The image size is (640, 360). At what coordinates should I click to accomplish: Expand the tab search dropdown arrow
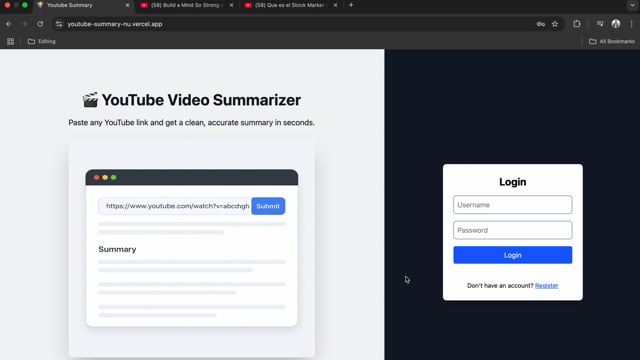[632, 5]
